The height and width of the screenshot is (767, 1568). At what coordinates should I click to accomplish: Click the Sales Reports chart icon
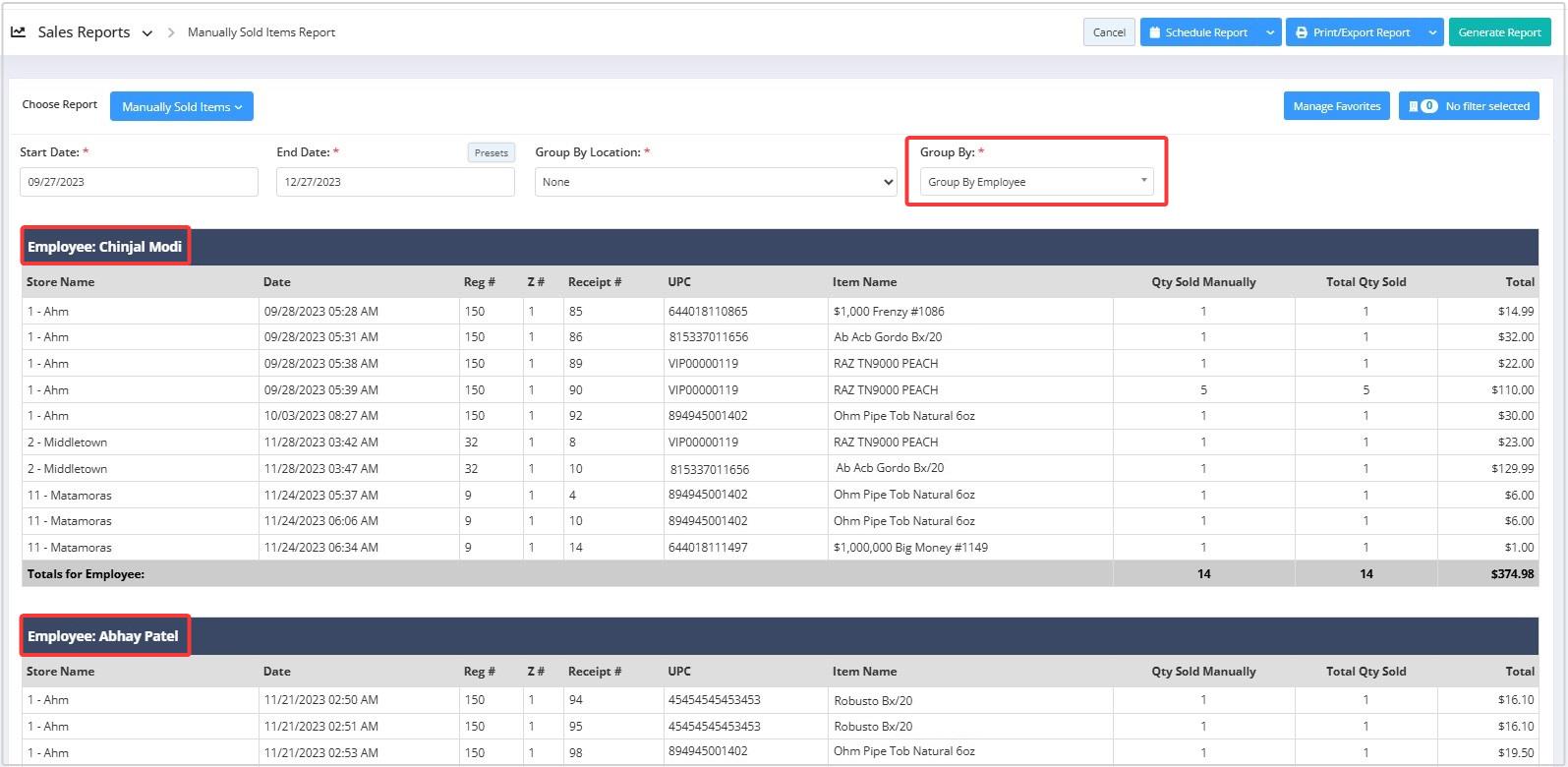(x=18, y=31)
